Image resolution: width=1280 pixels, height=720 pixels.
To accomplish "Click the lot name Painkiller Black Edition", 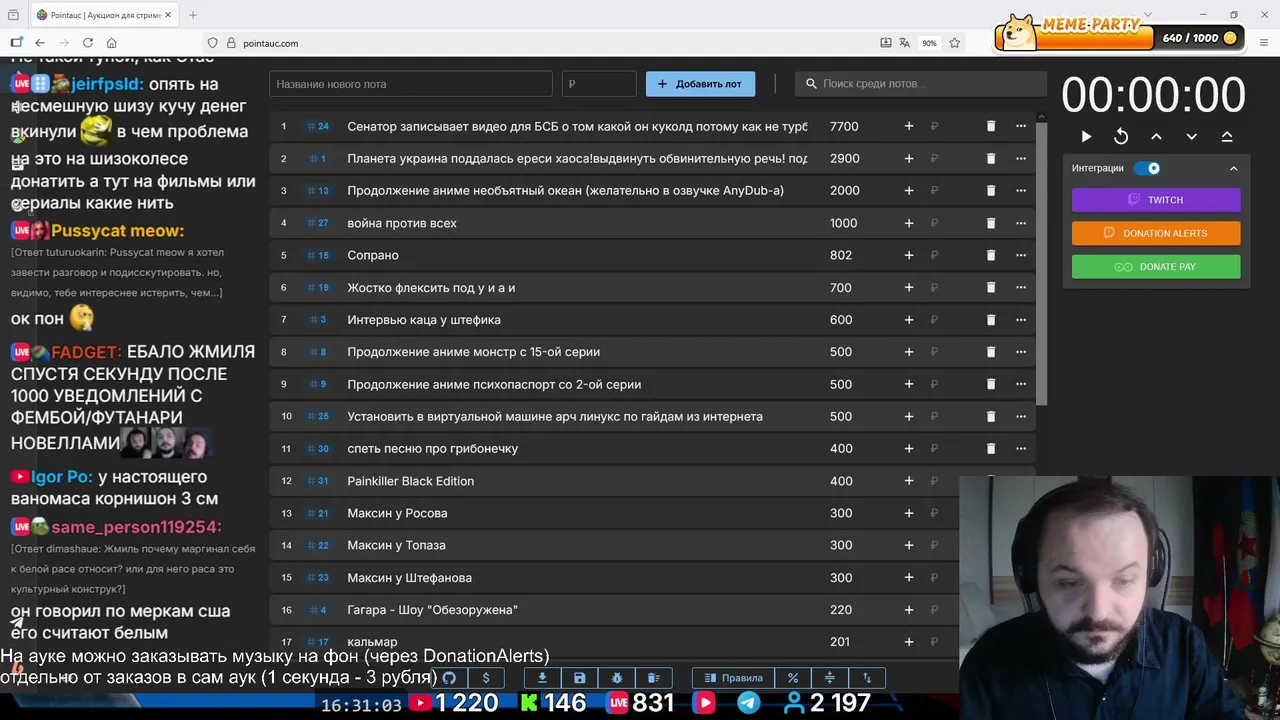I will point(410,481).
